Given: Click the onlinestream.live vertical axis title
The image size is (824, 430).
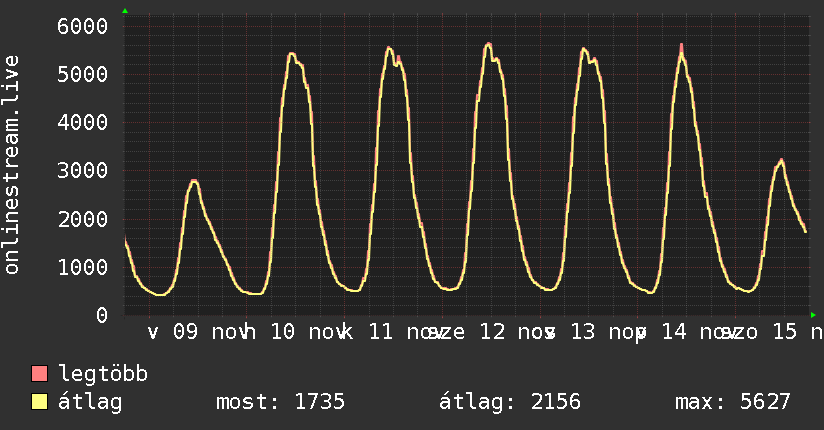Looking at the screenshot, I should [11, 165].
